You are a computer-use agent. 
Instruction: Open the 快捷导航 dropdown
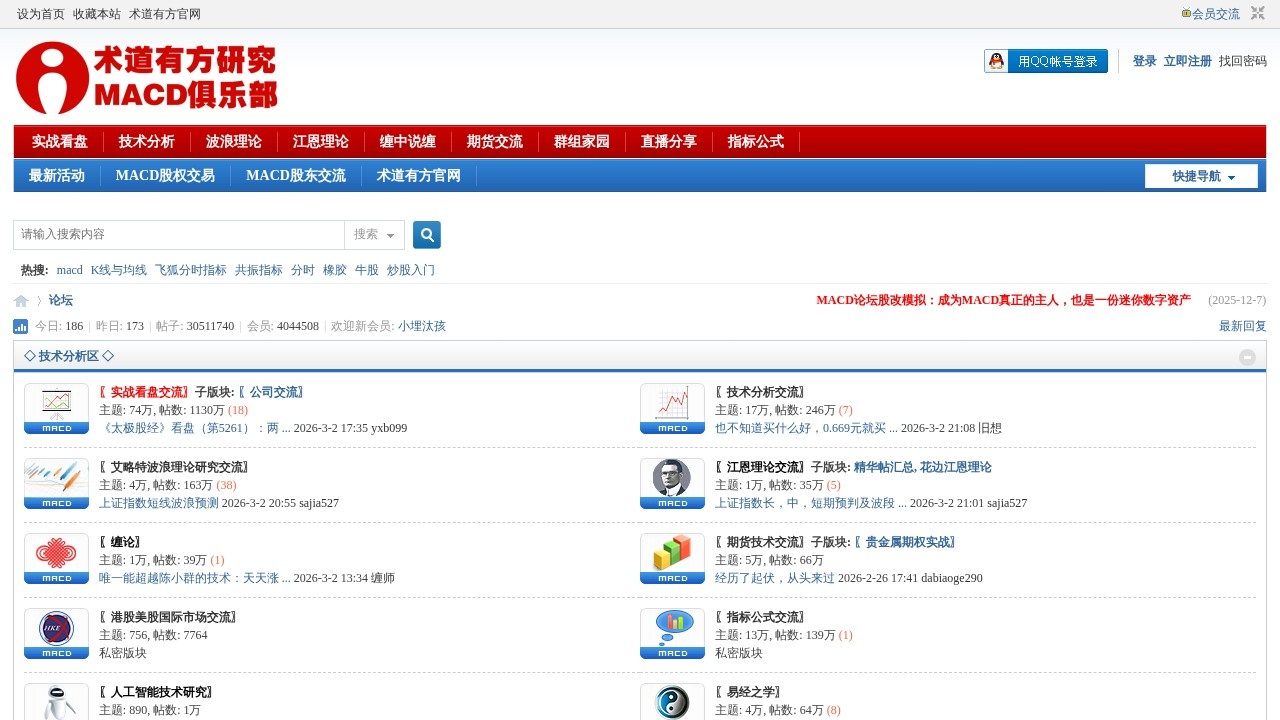(x=1201, y=177)
